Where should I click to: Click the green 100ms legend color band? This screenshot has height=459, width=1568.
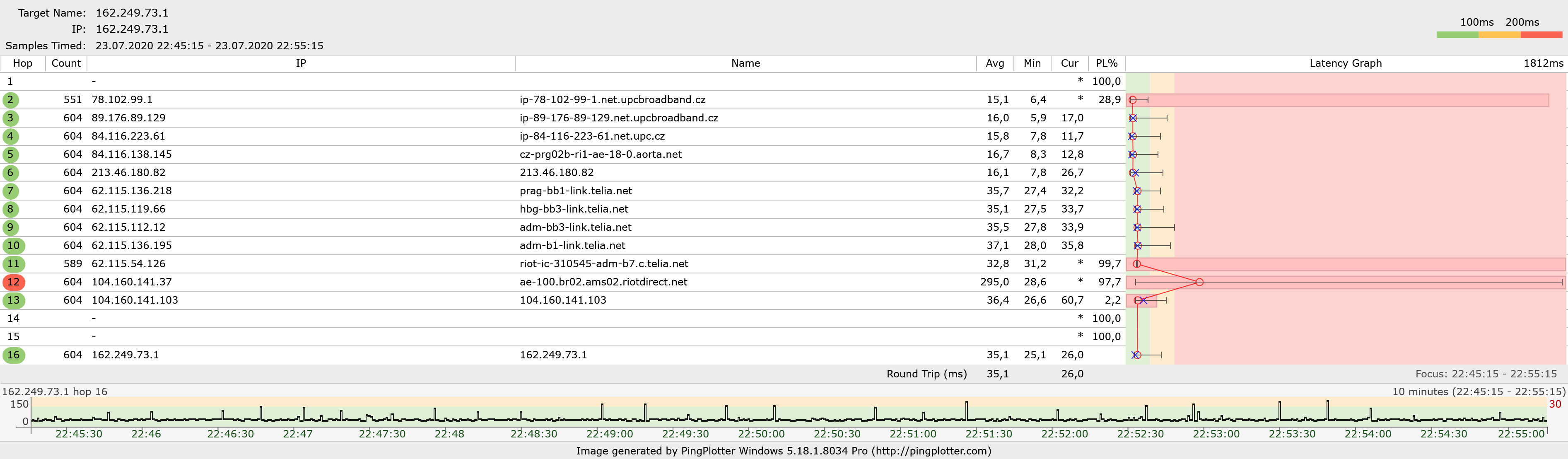[1457, 35]
